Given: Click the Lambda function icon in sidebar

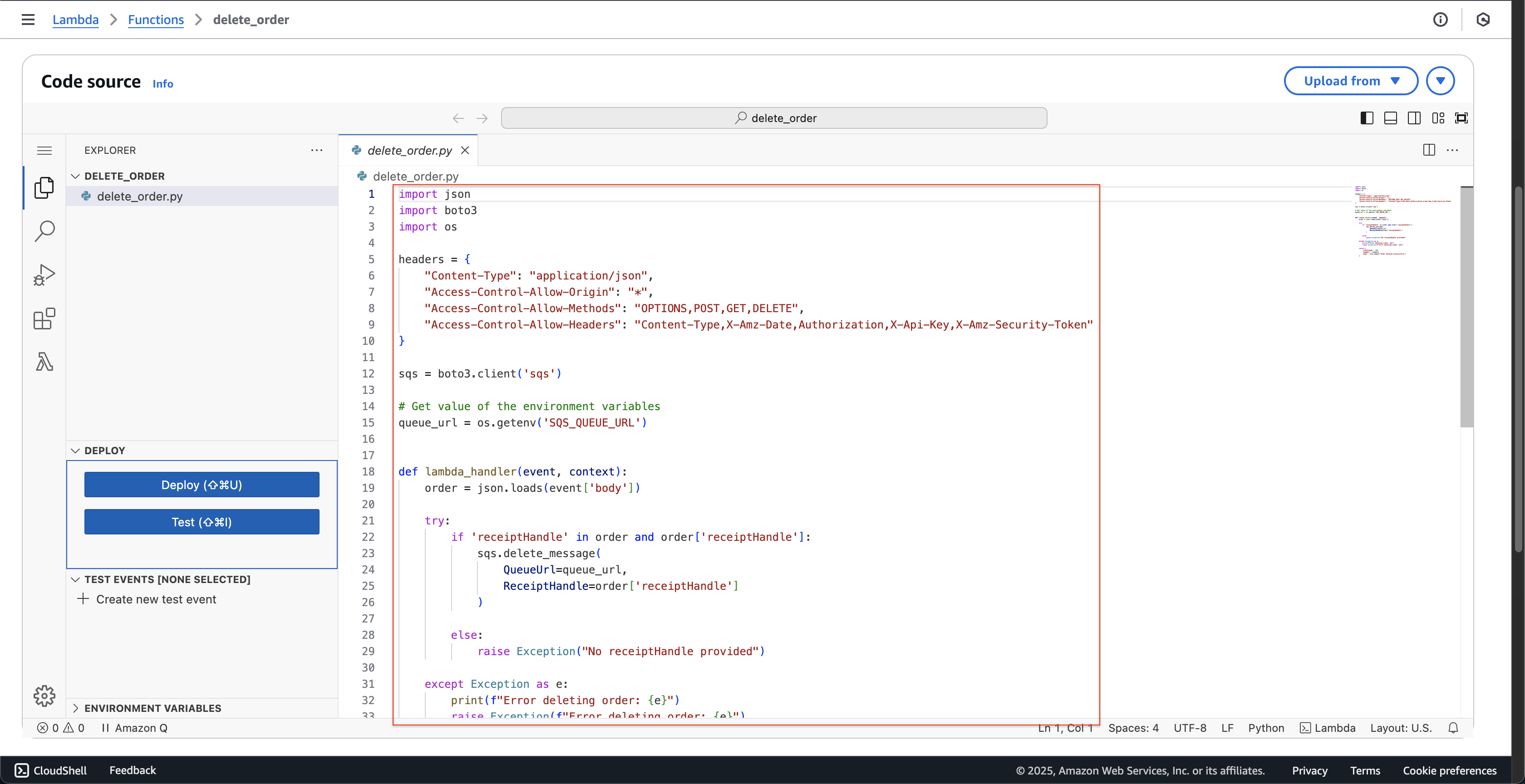Looking at the screenshot, I should [x=44, y=361].
